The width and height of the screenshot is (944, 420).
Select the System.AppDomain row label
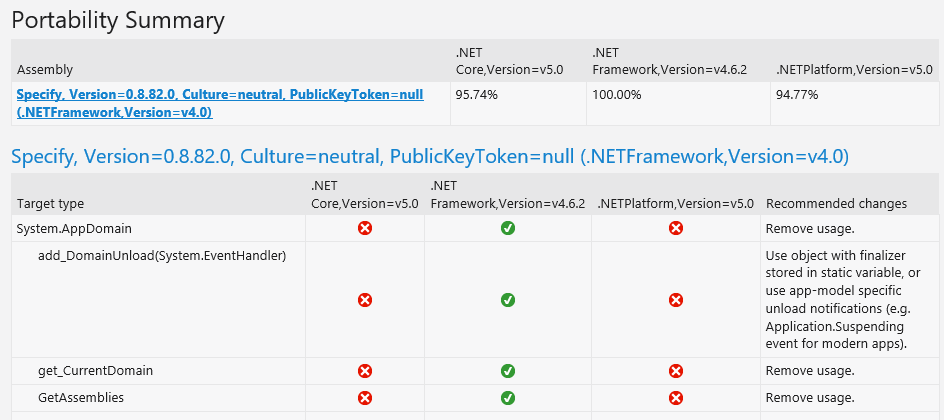click(x=74, y=229)
